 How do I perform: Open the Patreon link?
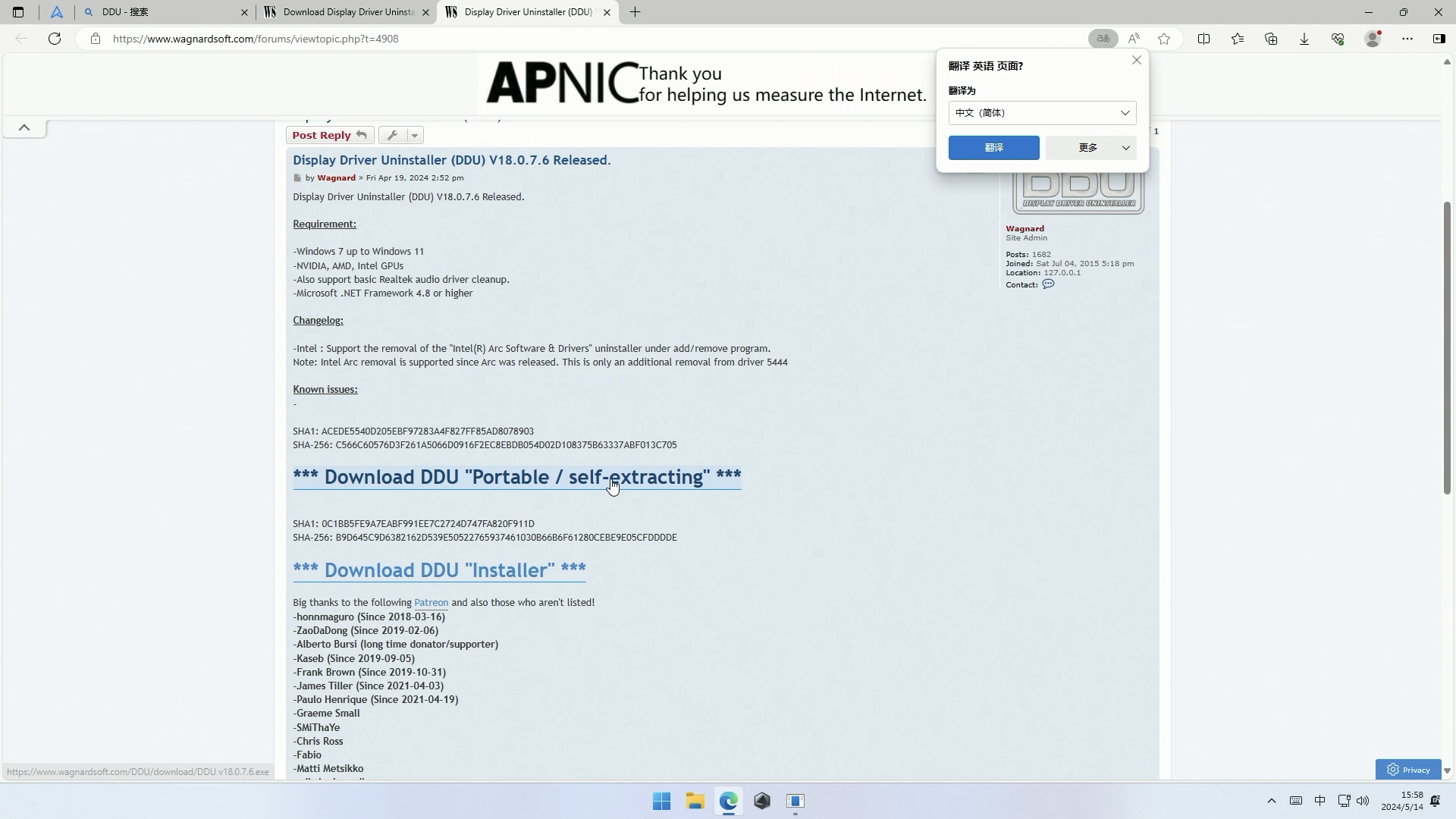[x=431, y=603]
